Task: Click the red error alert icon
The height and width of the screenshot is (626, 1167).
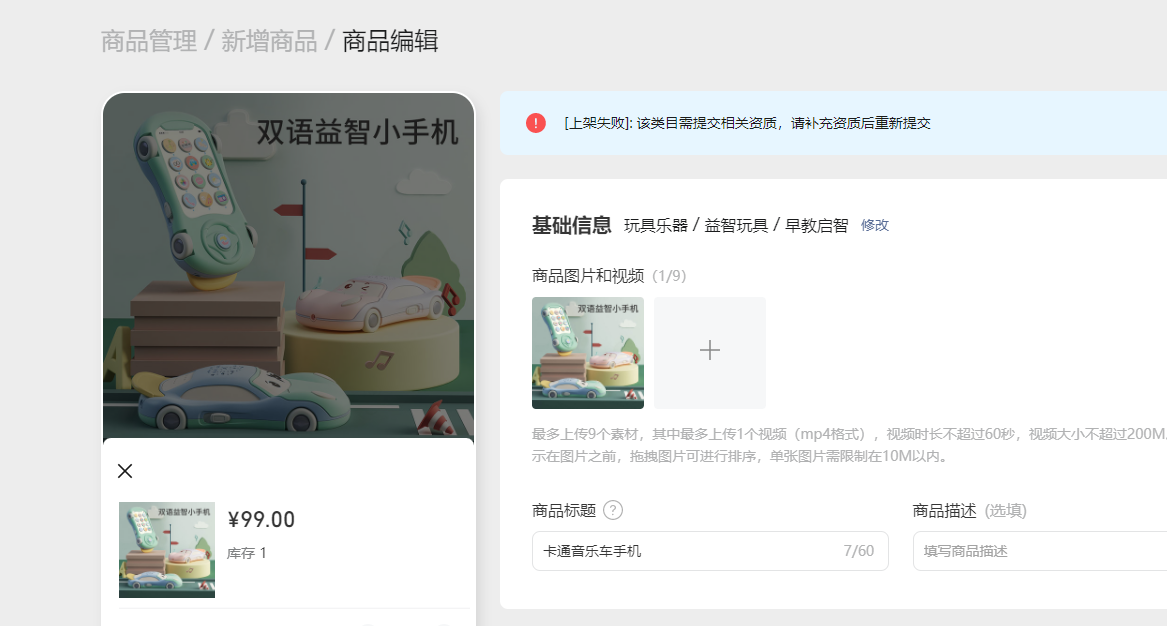Action: [536, 123]
